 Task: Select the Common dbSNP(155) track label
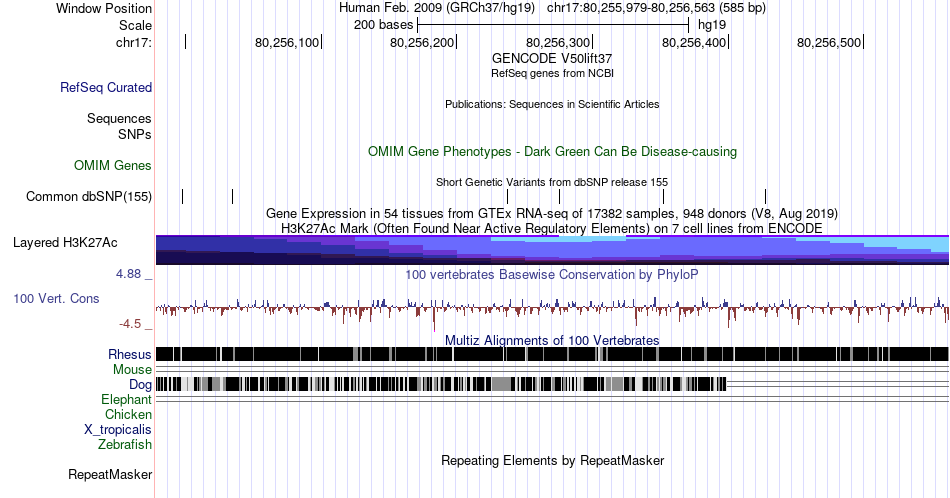coord(89,196)
